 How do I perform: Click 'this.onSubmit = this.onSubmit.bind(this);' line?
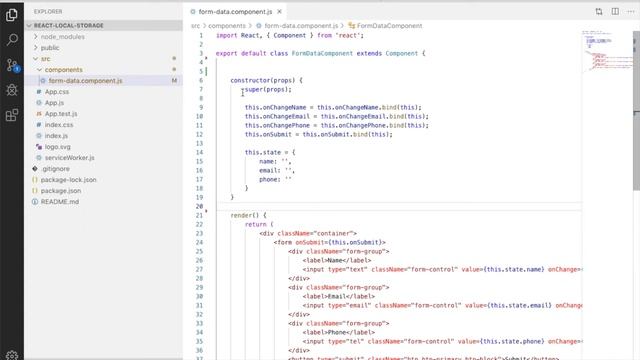[x=318, y=134]
